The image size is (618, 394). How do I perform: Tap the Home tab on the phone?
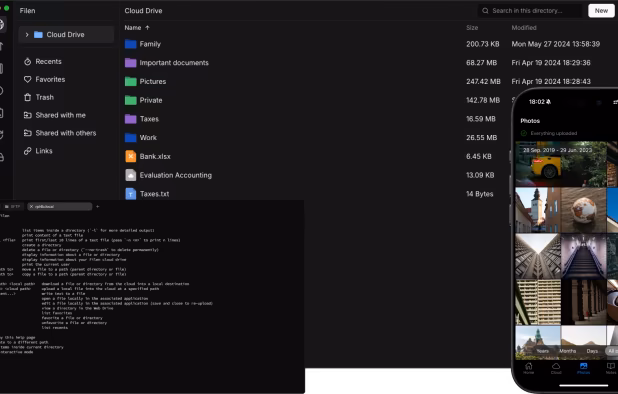(529, 368)
